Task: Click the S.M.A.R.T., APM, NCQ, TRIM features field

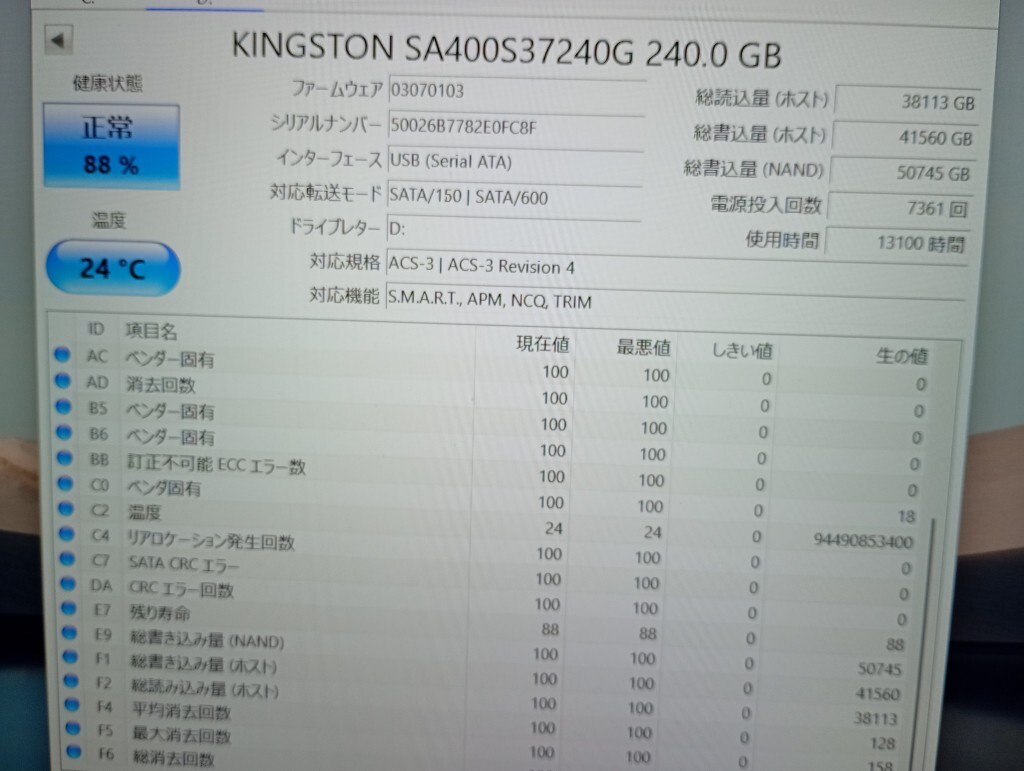Action: (675, 299)
